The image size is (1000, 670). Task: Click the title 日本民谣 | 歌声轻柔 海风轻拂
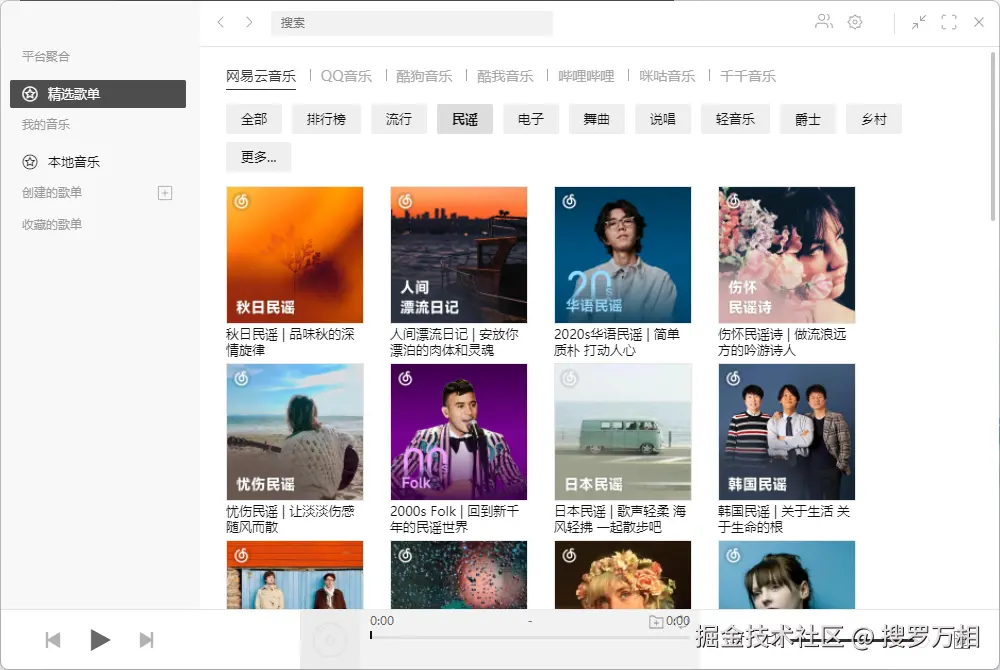point(620,520)
